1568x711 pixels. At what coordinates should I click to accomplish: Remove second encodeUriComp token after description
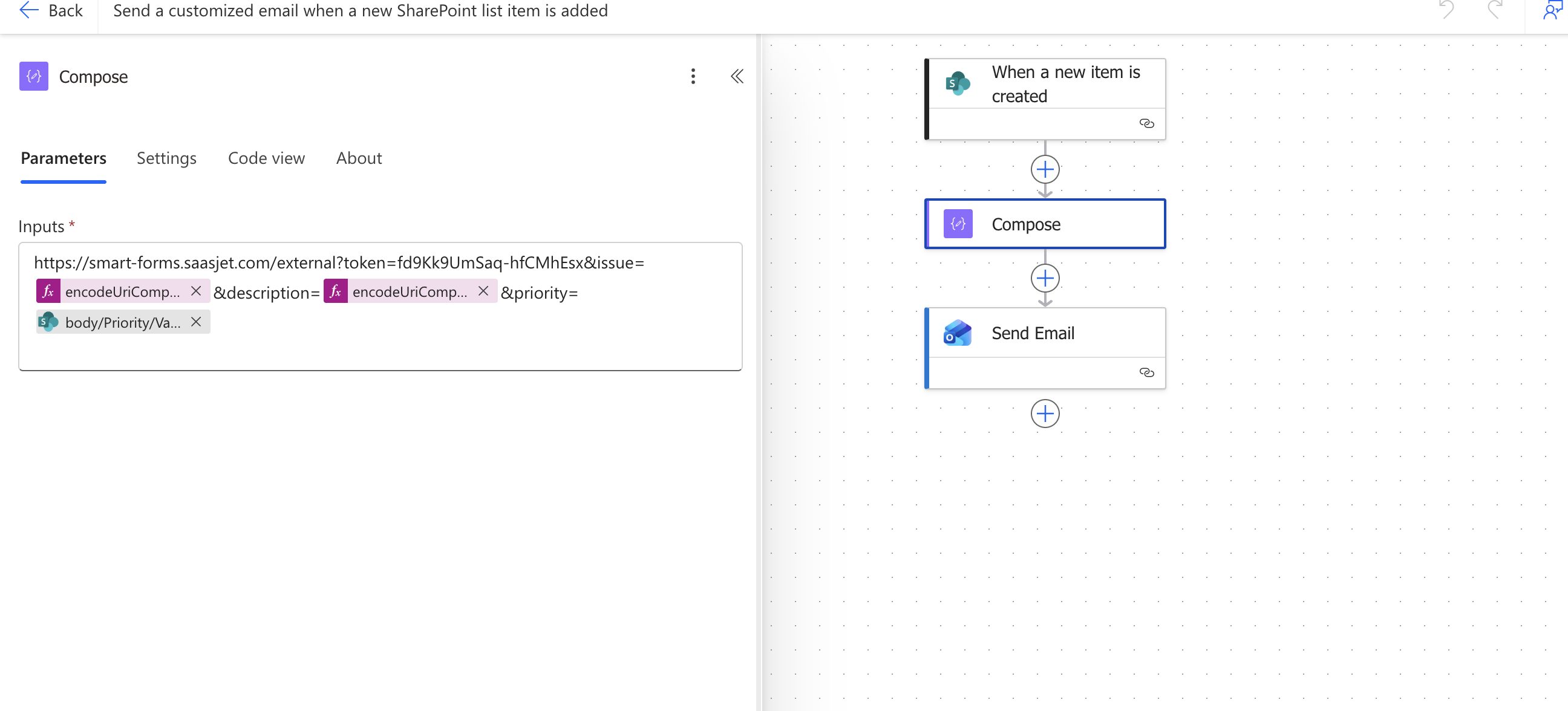coord(483,291)
